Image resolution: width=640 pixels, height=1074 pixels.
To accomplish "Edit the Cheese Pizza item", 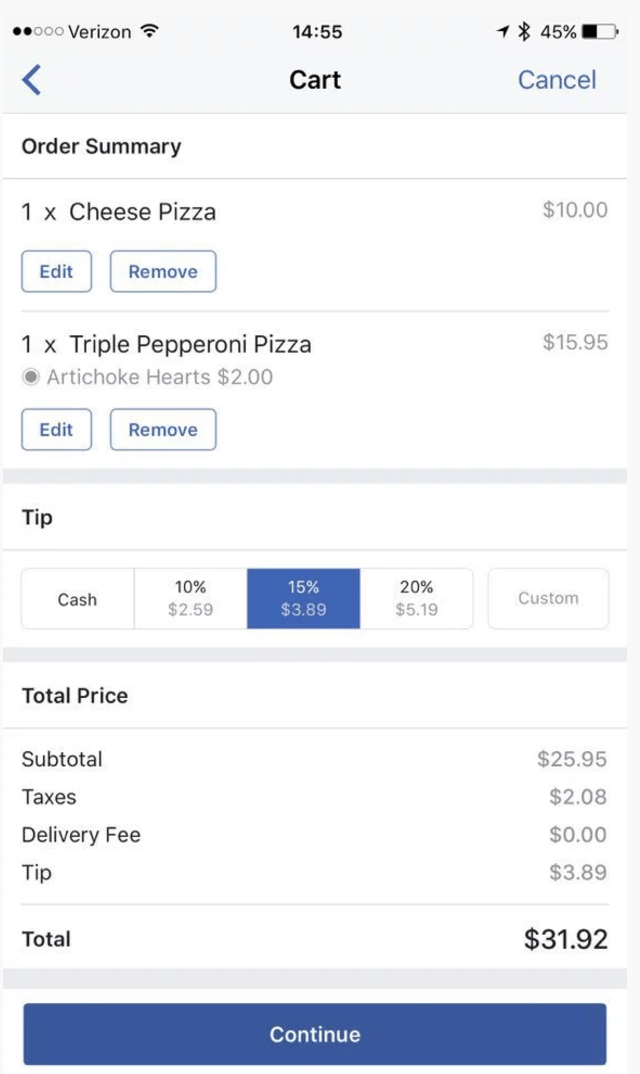I will pyautogui.click(x=56, y=271).
